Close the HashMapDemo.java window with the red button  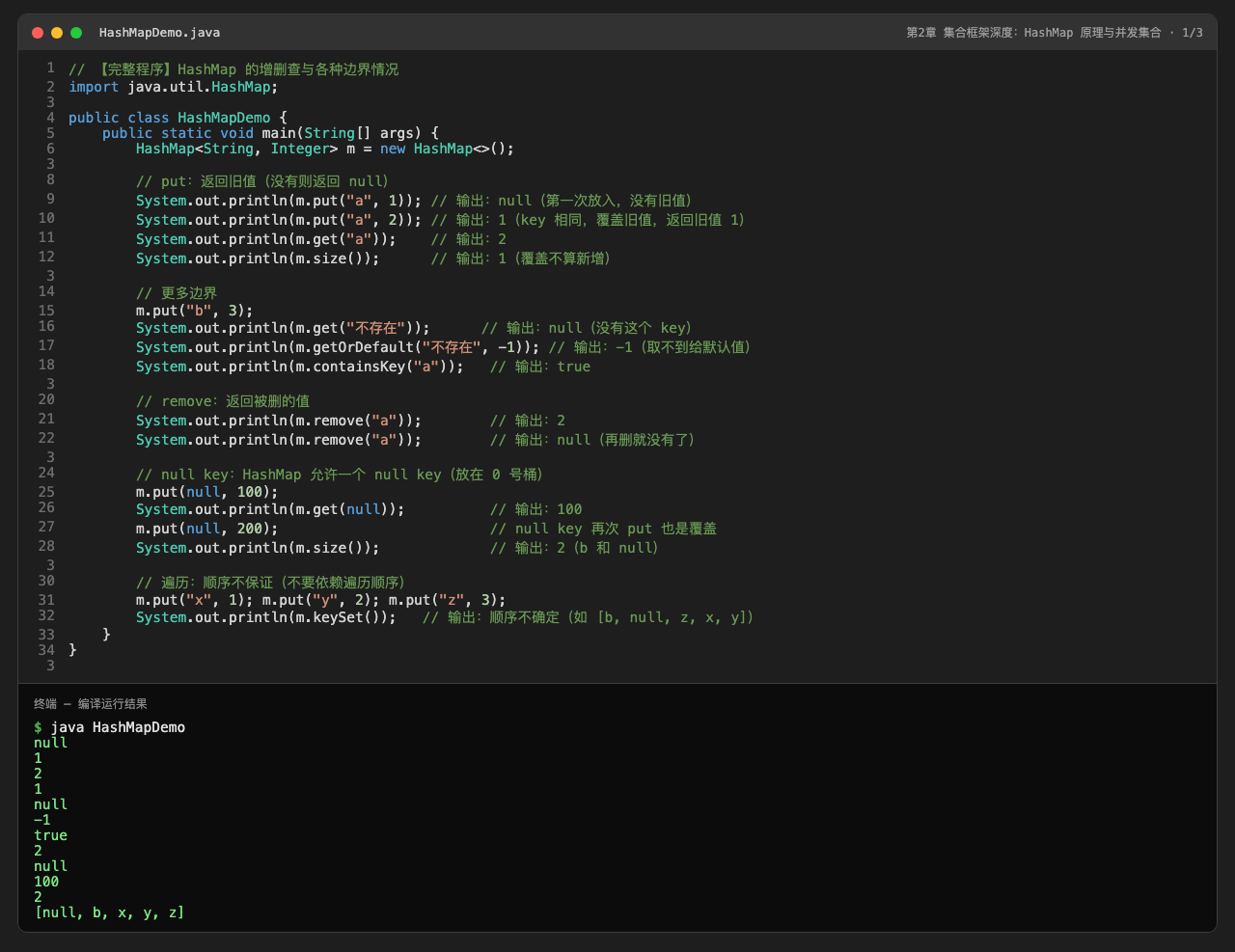coord(38,33)
